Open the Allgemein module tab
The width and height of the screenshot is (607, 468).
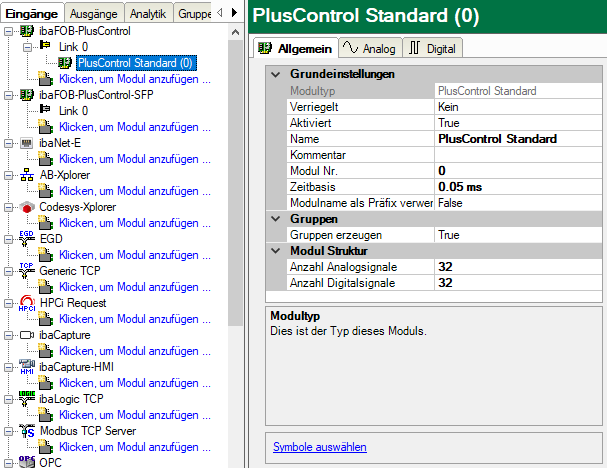click(295, 48)
